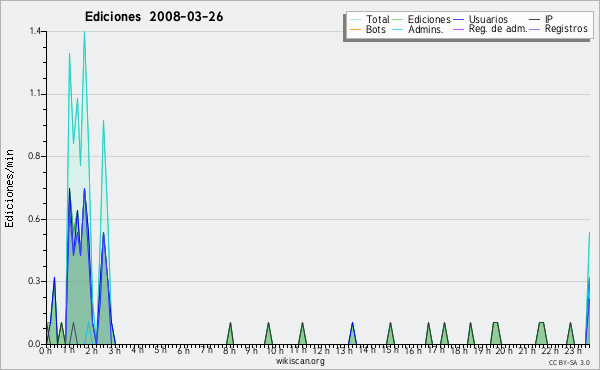This screenshot has height=370, width=600.
Task: Click the IP legend entry
Action: tap(541, 19)
